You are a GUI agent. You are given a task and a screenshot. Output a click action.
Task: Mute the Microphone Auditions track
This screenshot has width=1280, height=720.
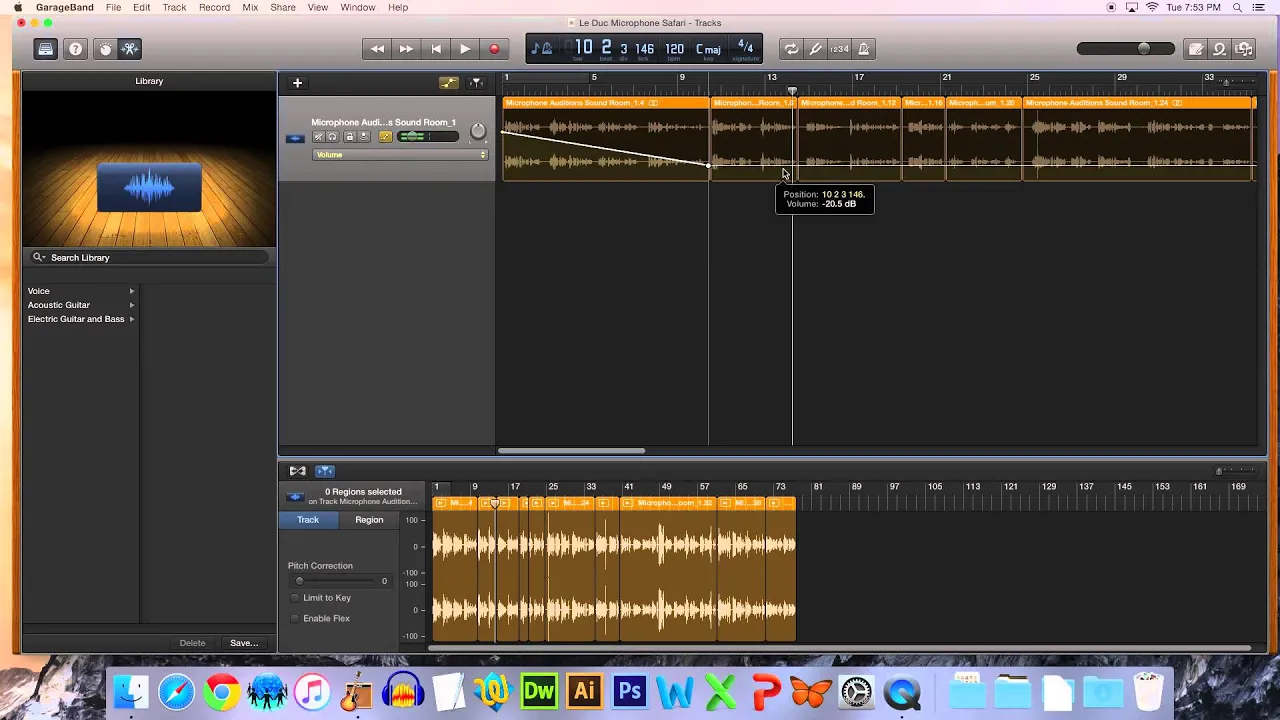coord(319,137)
